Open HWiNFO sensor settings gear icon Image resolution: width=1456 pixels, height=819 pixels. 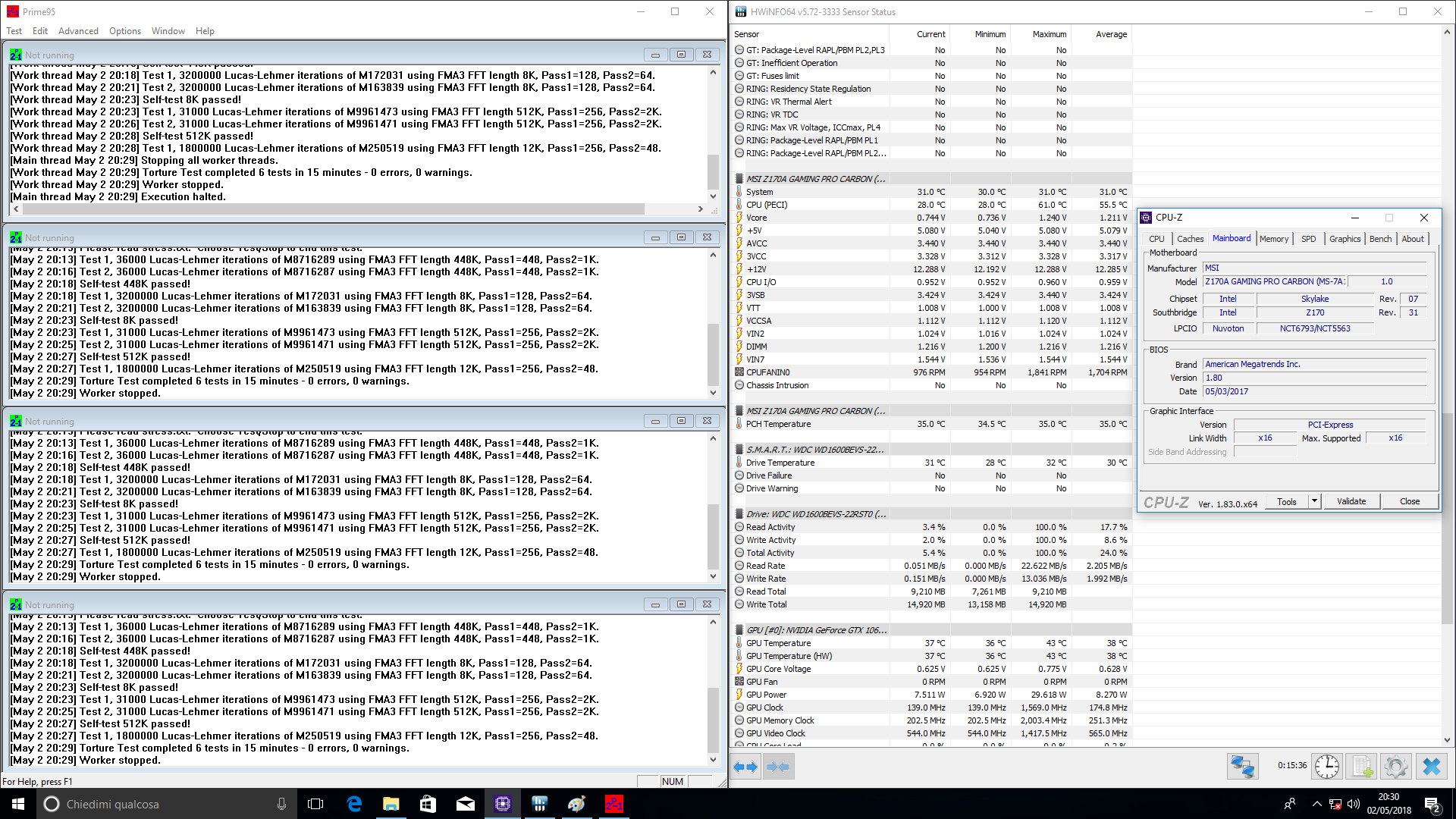click(x=1395, y=767)
